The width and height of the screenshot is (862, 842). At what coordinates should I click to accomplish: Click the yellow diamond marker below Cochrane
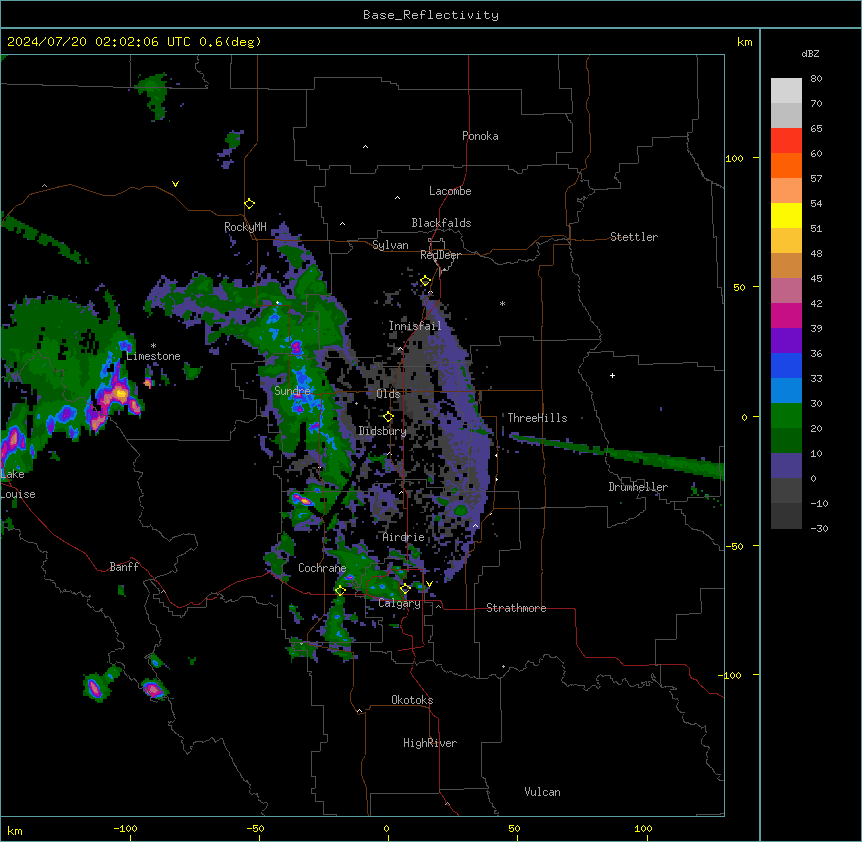[x=340, y=591]
